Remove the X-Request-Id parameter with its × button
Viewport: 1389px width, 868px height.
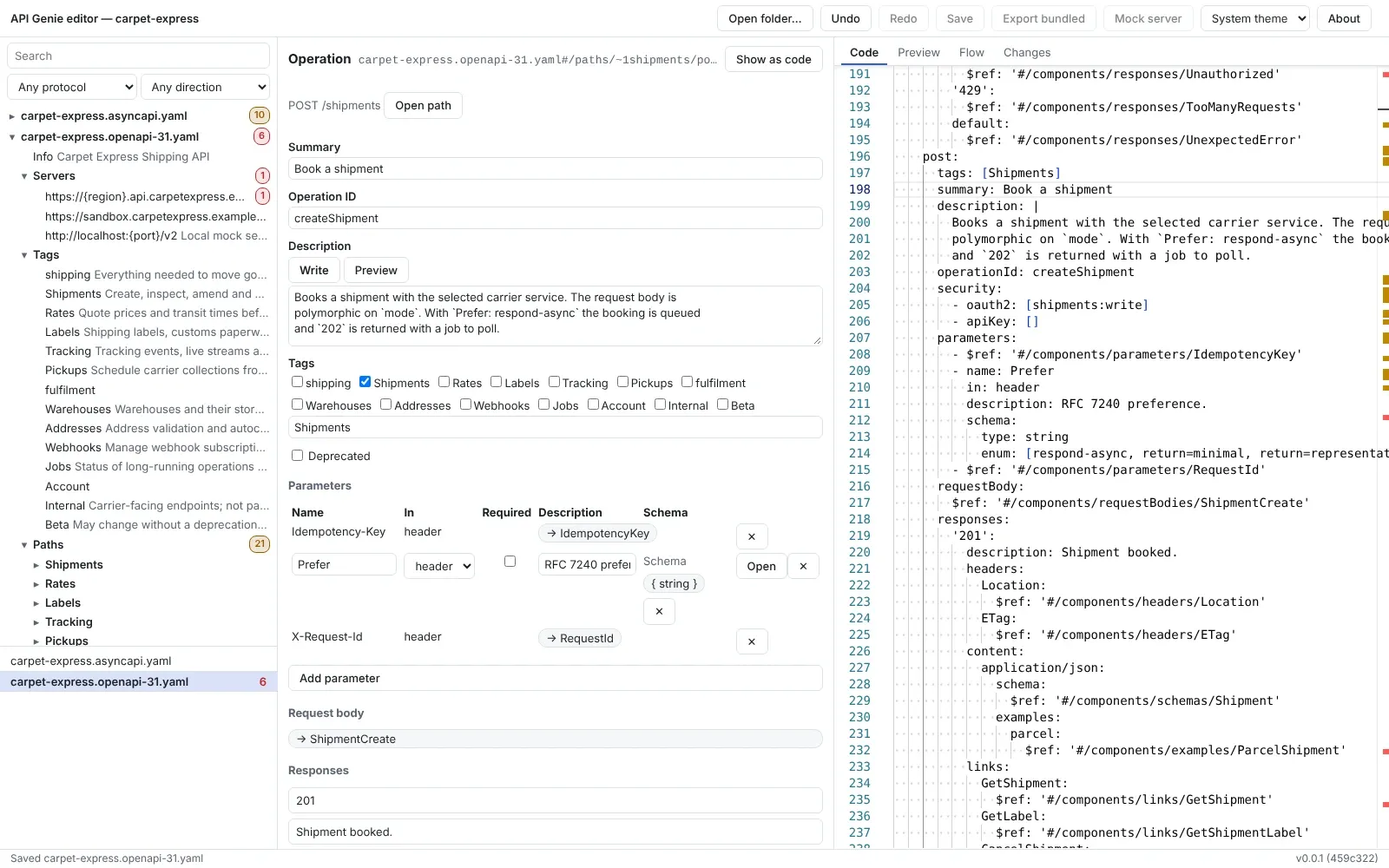click(x=752, y=641)
